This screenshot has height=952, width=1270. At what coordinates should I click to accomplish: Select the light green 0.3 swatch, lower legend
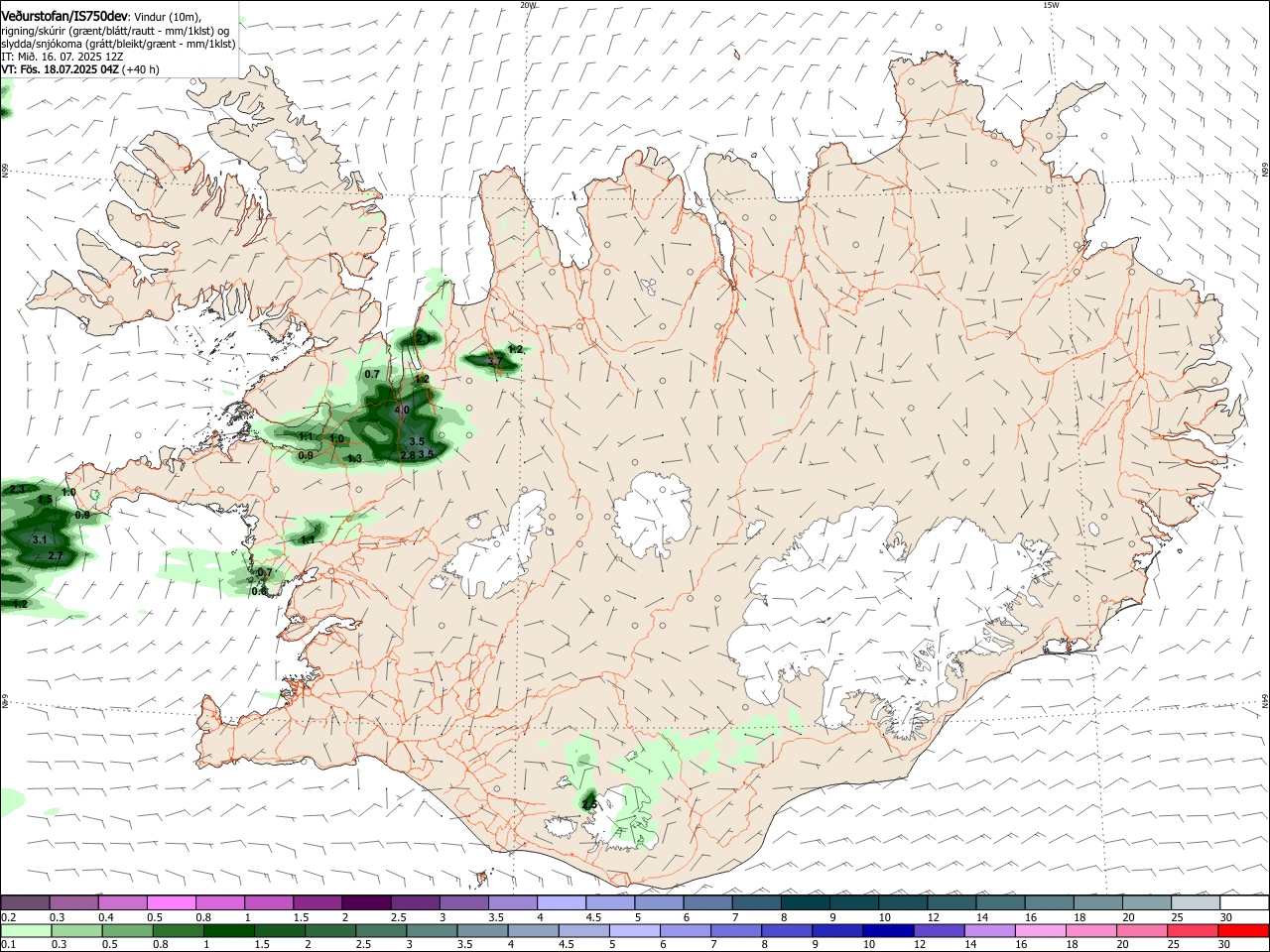pos(77,931)
